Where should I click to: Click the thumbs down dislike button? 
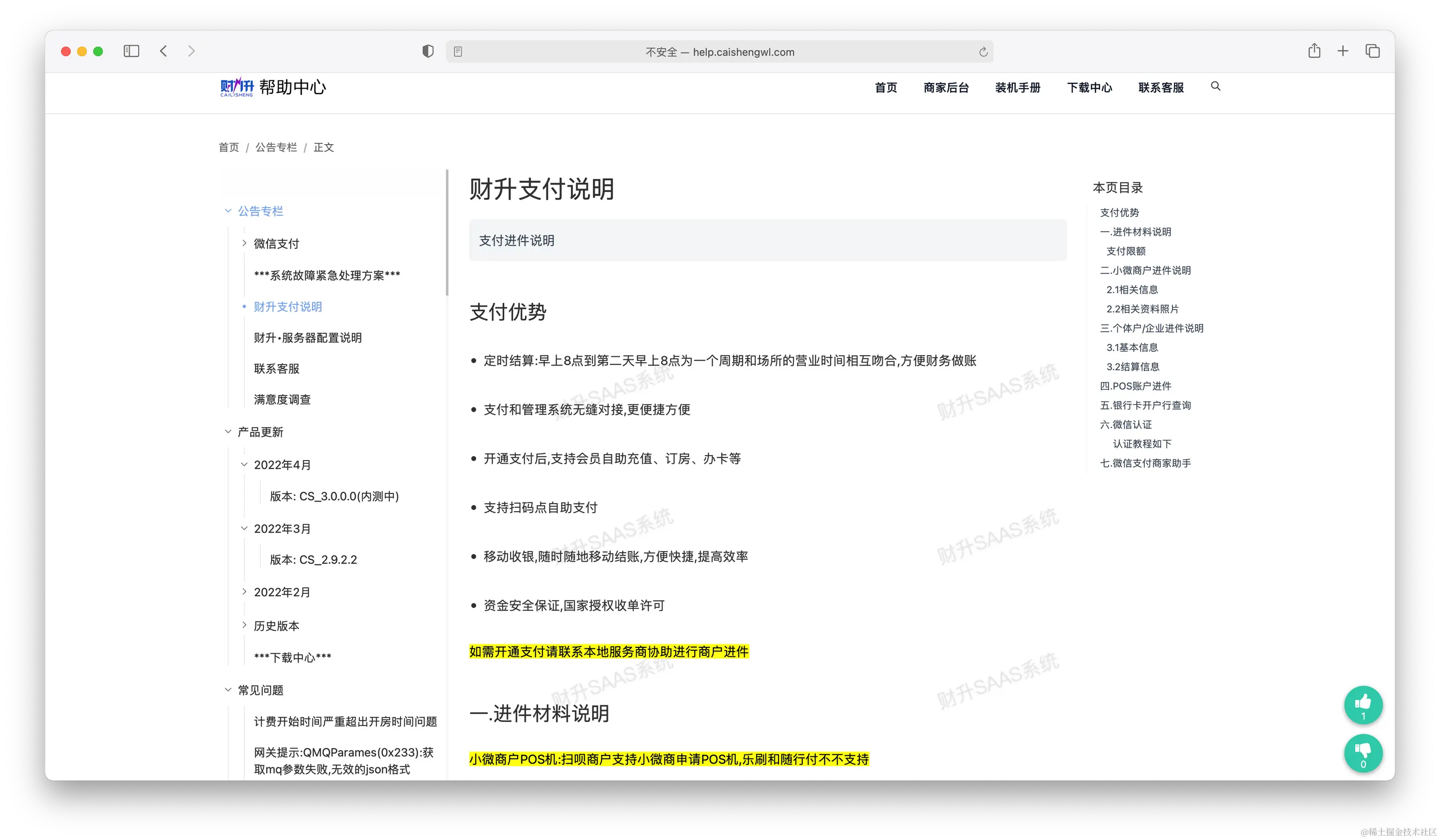[x=1363, y=753]
